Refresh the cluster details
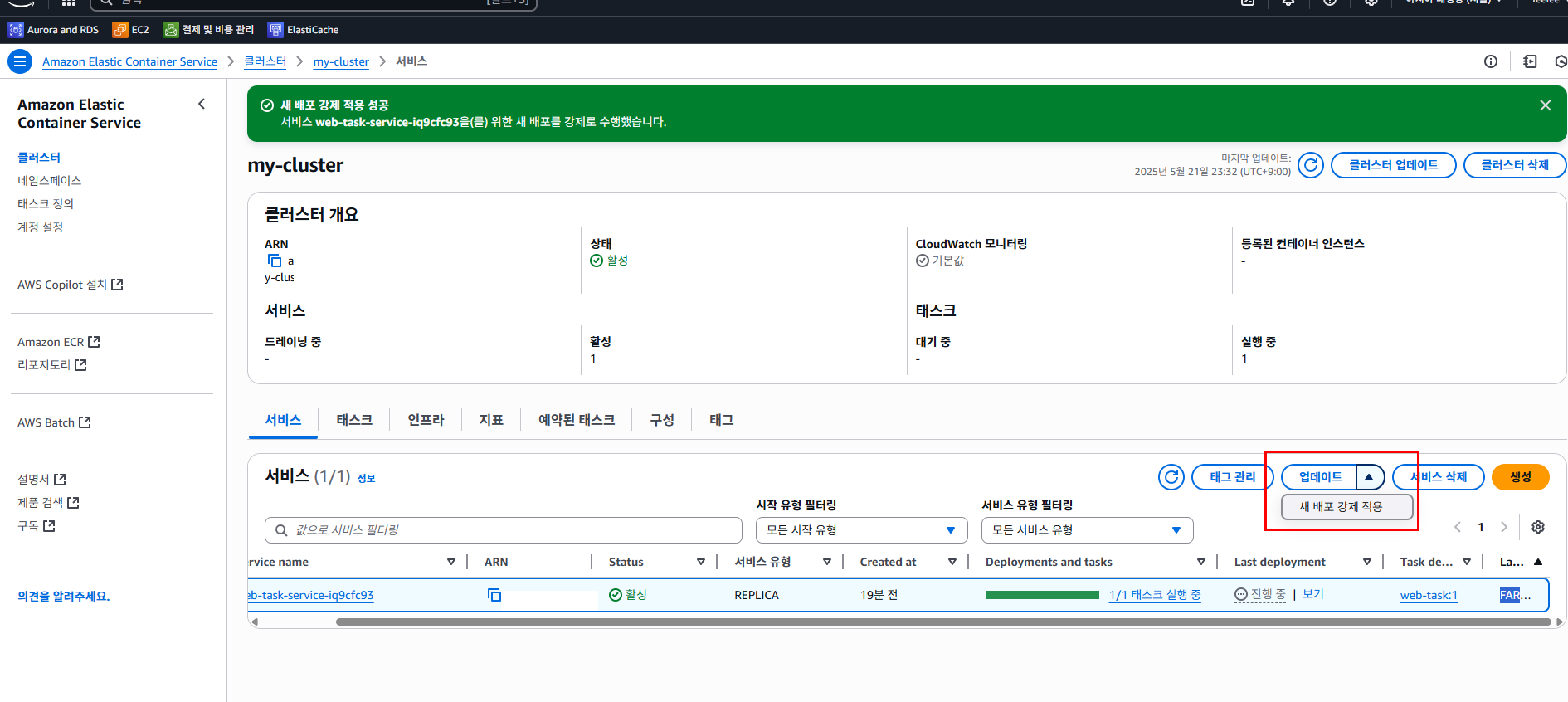Viewport: 1568px width, 702px height. click(1311, 165)
